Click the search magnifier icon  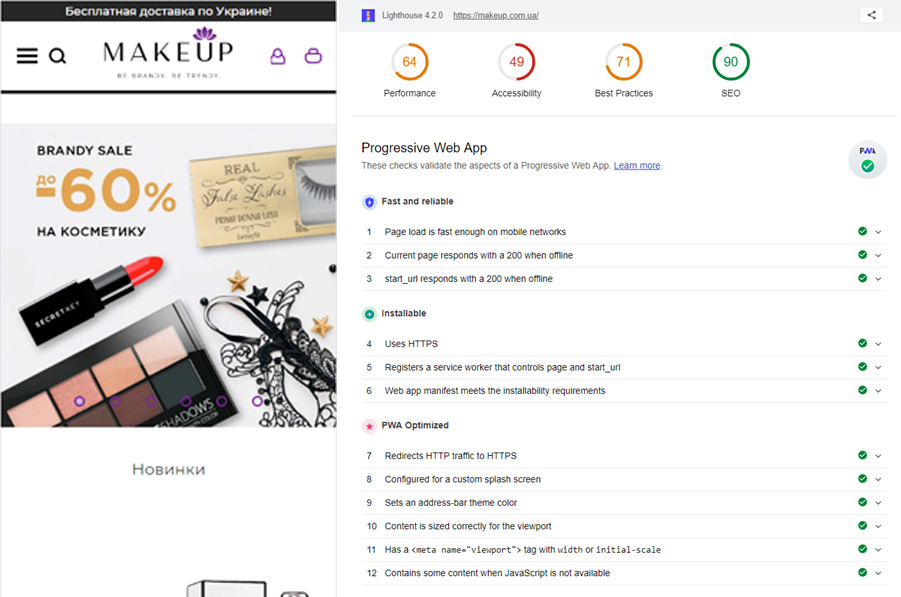click(57, 56)
